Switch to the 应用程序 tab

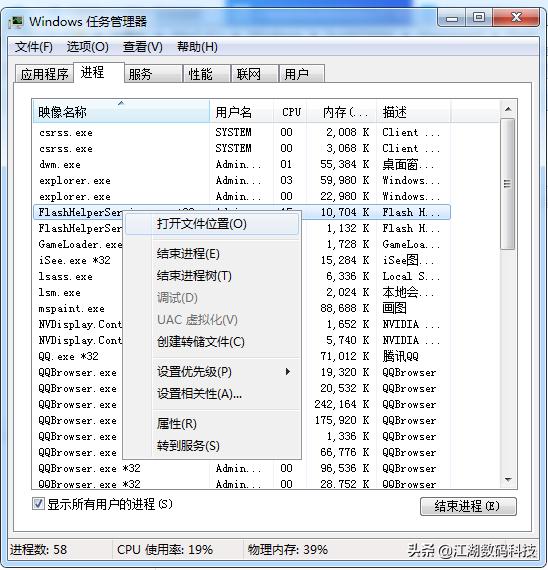(44, 74)
